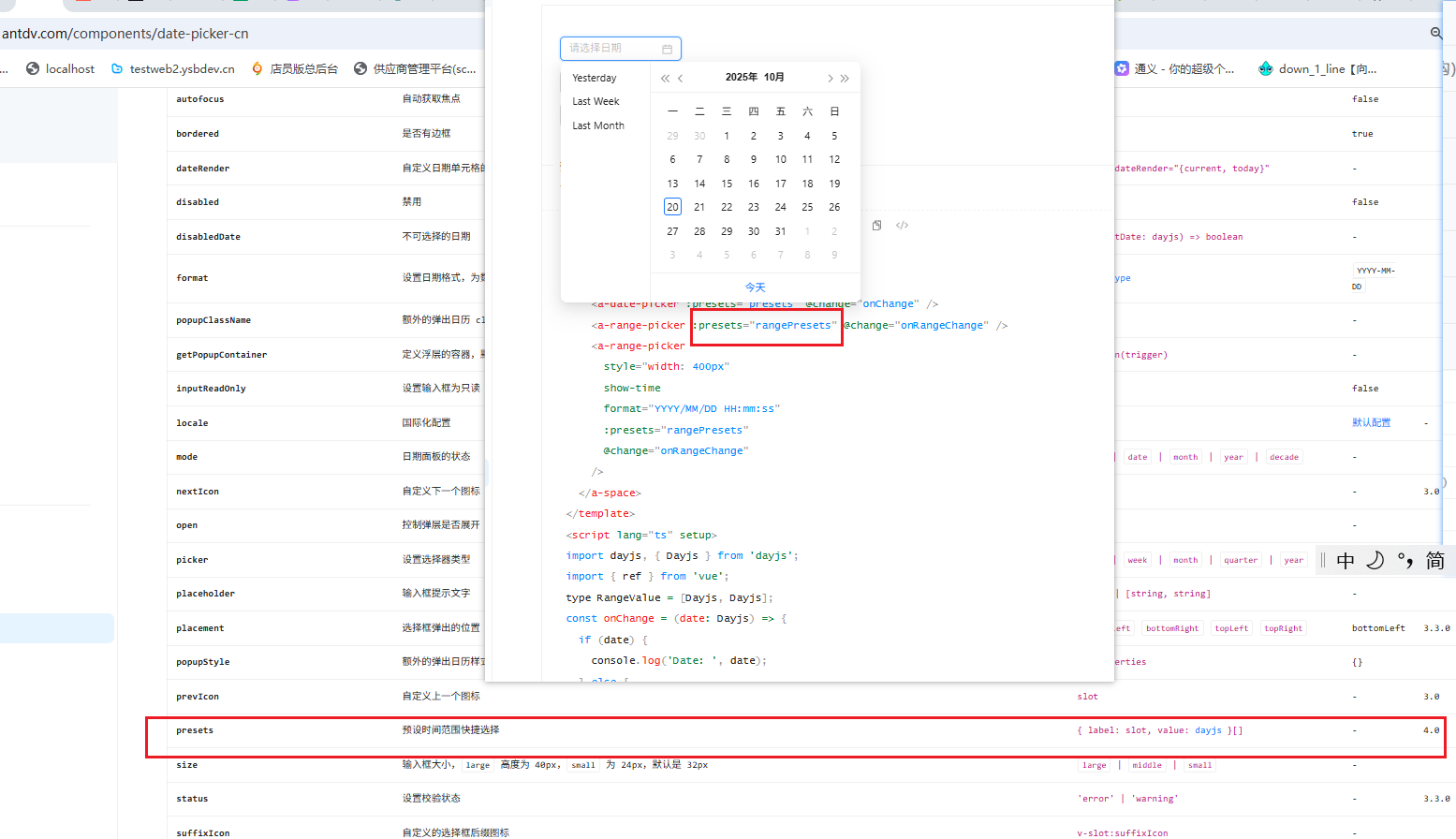The height and width of the screenshot is (839, 1456).
Task: Select date 15 in the calendar
Action: [727, 184]
